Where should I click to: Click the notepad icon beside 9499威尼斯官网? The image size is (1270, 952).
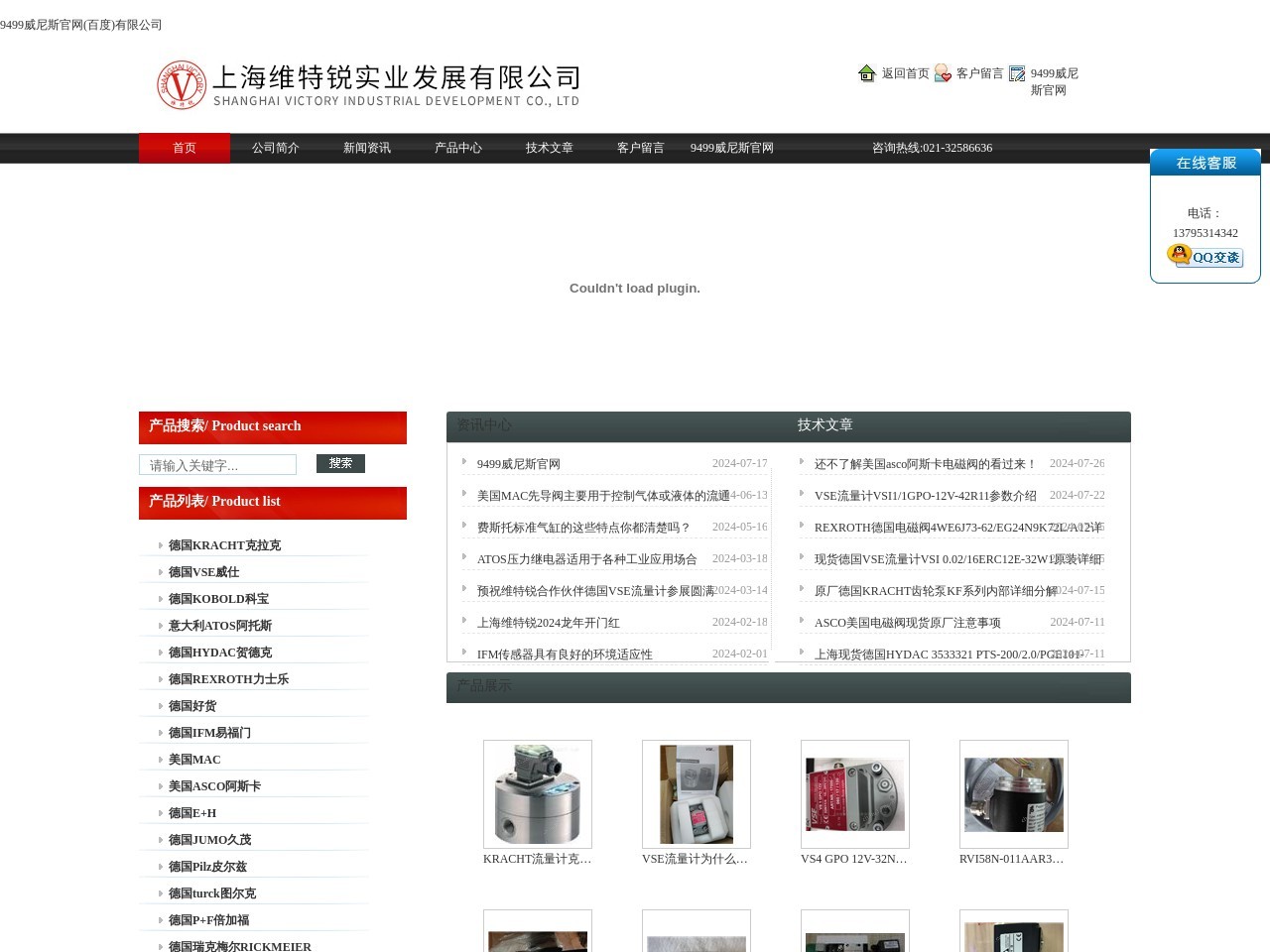pos(1016,73)
